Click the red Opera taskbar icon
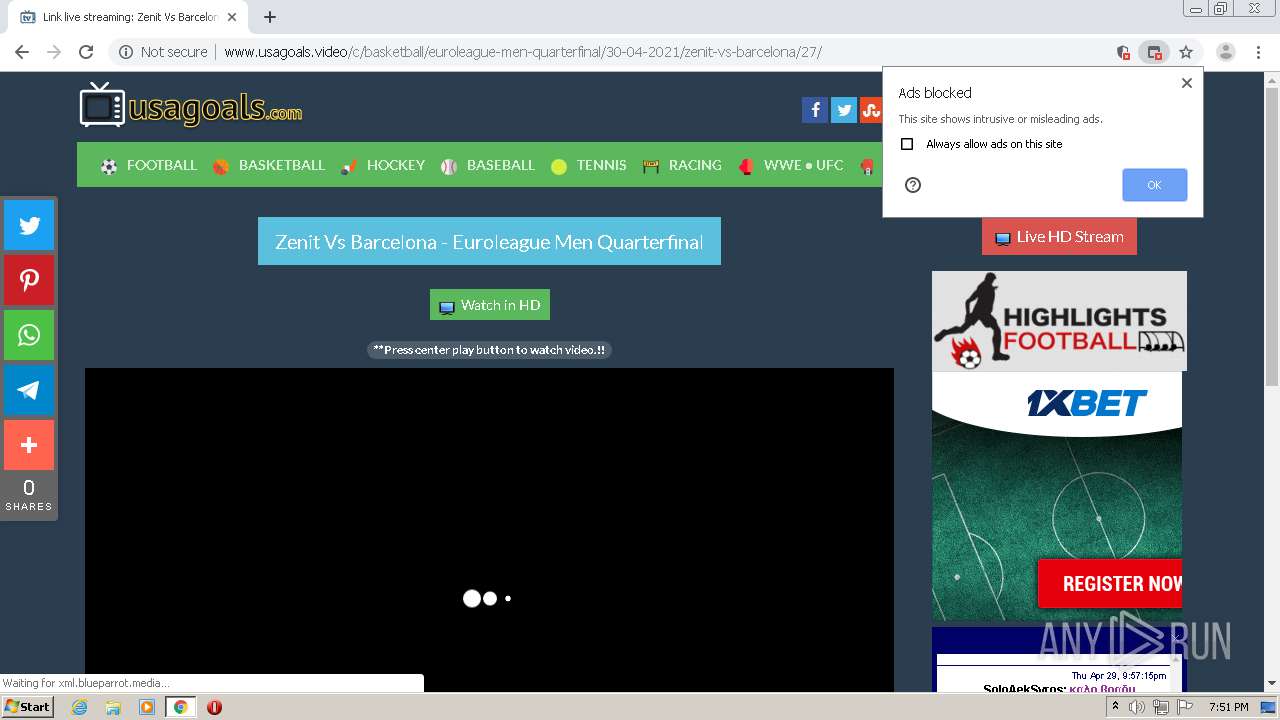The image size is (1280, 720). 214,707
